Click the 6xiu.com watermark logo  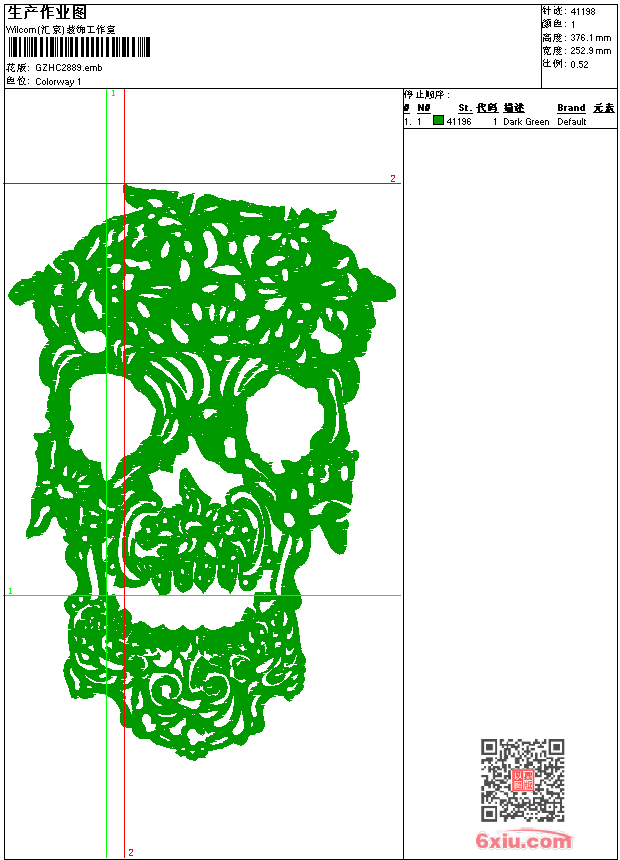tap(524, 841)
